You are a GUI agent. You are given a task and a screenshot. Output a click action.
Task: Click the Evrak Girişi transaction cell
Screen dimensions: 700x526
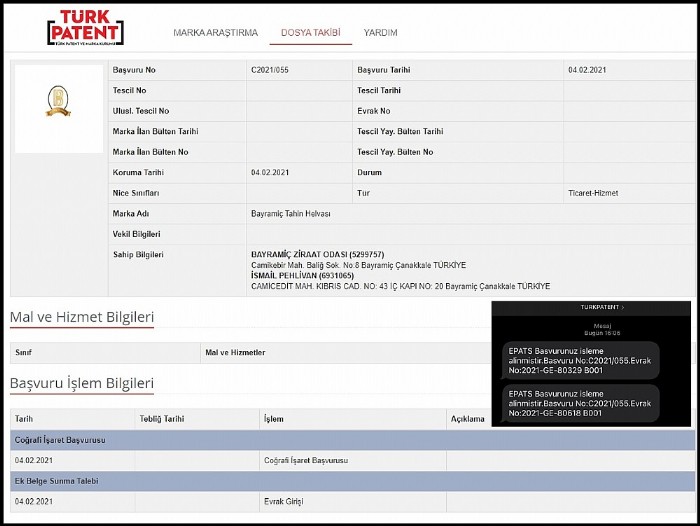(x=283, y=502)
